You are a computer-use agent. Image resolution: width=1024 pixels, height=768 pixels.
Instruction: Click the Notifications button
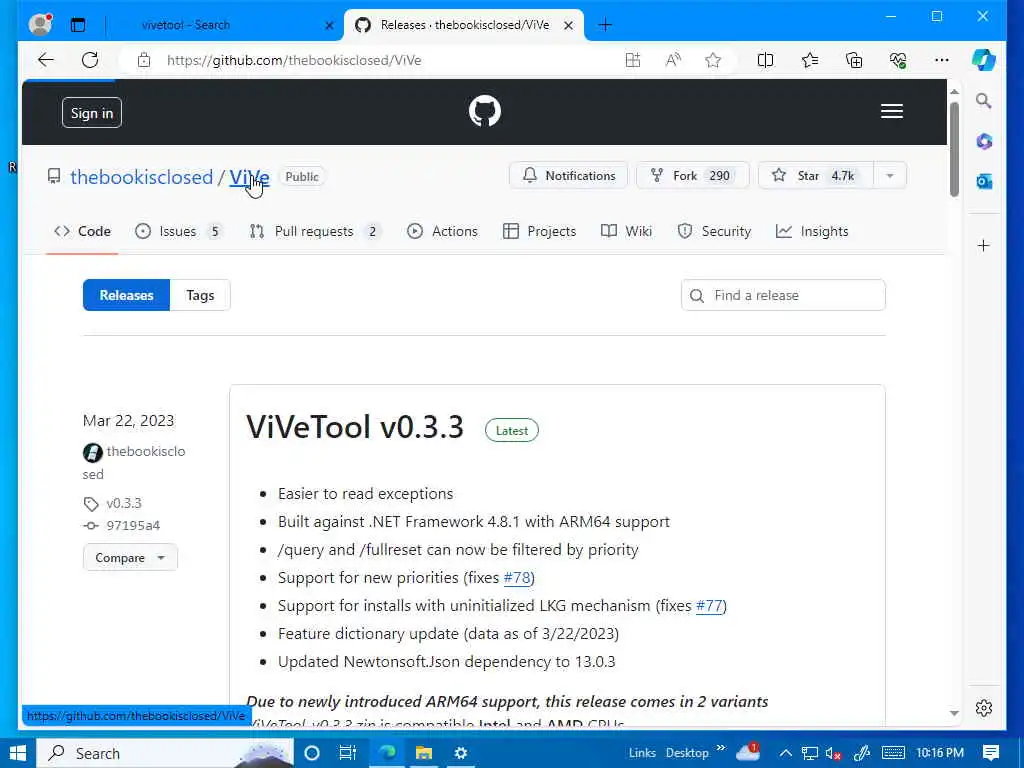(x=568, y=176)
